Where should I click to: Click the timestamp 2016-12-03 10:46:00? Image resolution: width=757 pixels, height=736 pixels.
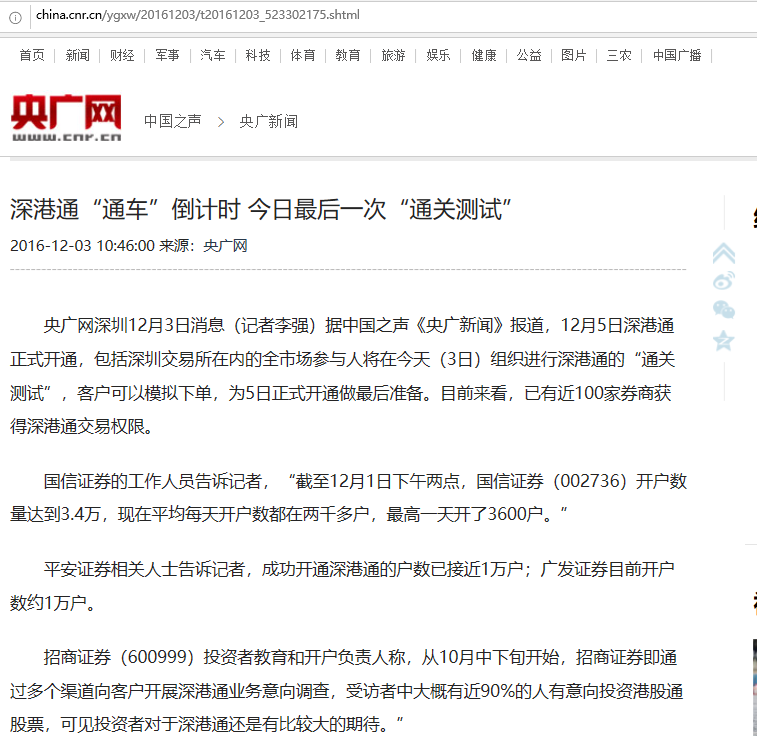(82, 246)
